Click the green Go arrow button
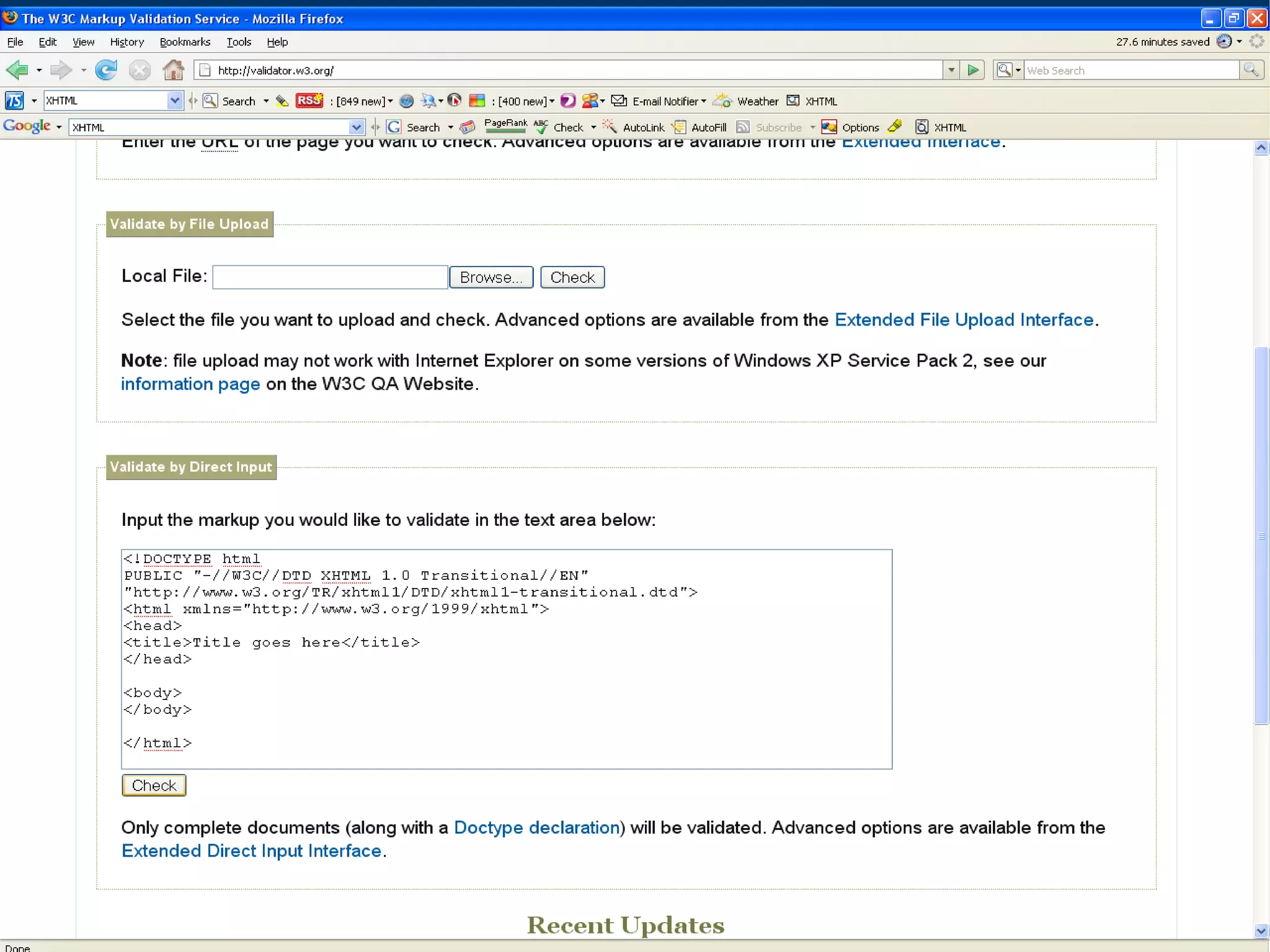The image size is (1270, 952). point(973,70)
